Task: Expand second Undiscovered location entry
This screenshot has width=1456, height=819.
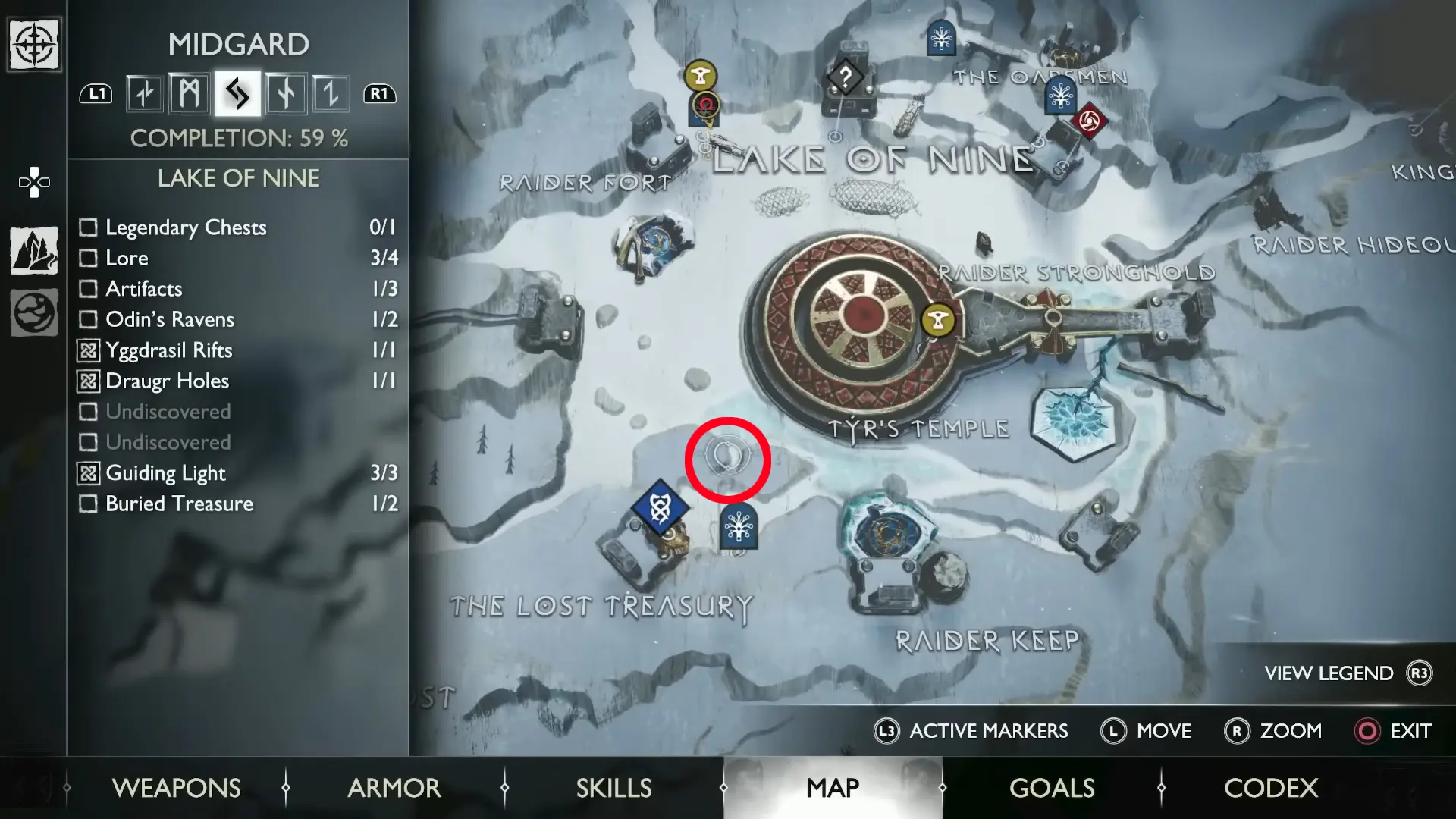Action: pos(167,441)
